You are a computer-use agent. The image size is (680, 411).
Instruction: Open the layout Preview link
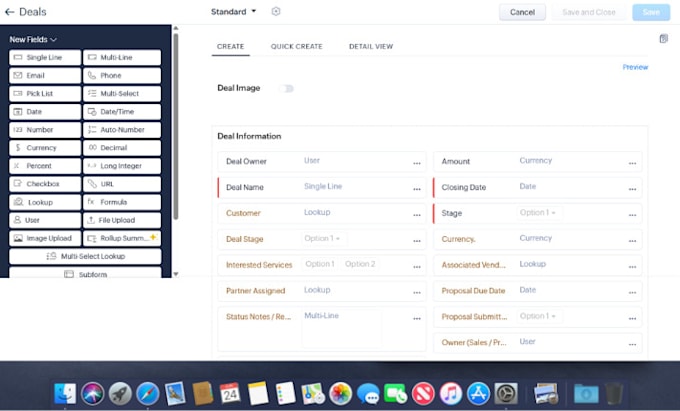(635, 67)
